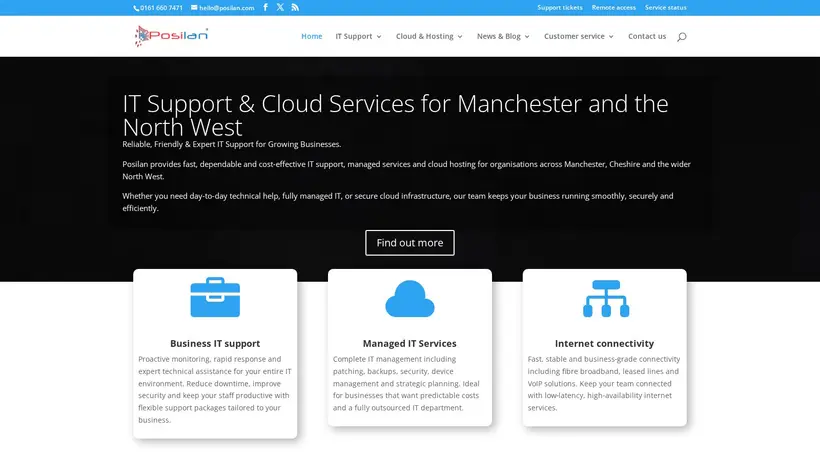Screen dimensions: 820x461
Task: Click the 'Proactive monitoring, rapid response' description
Action: 215,389
